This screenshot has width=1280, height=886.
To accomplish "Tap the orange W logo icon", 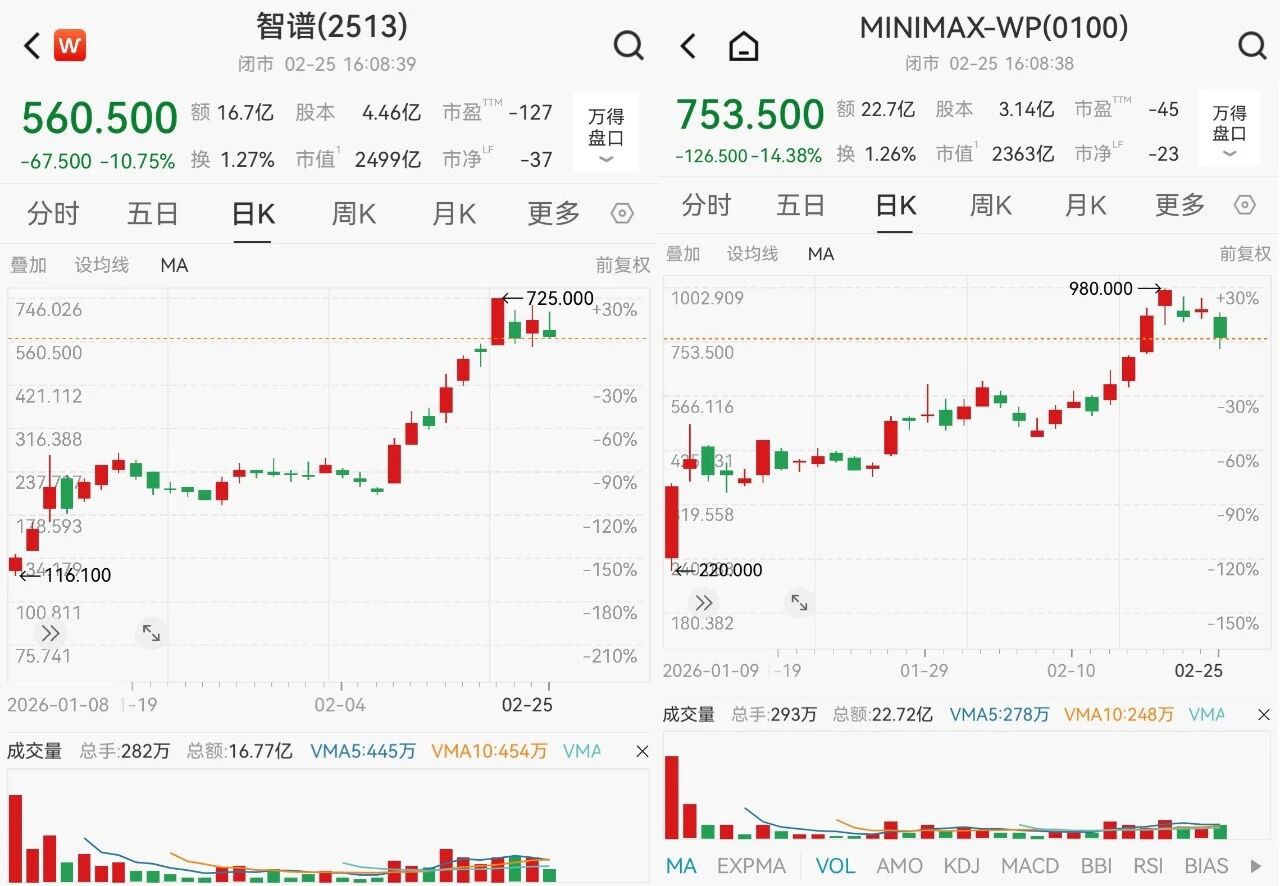I will [70, 45].
